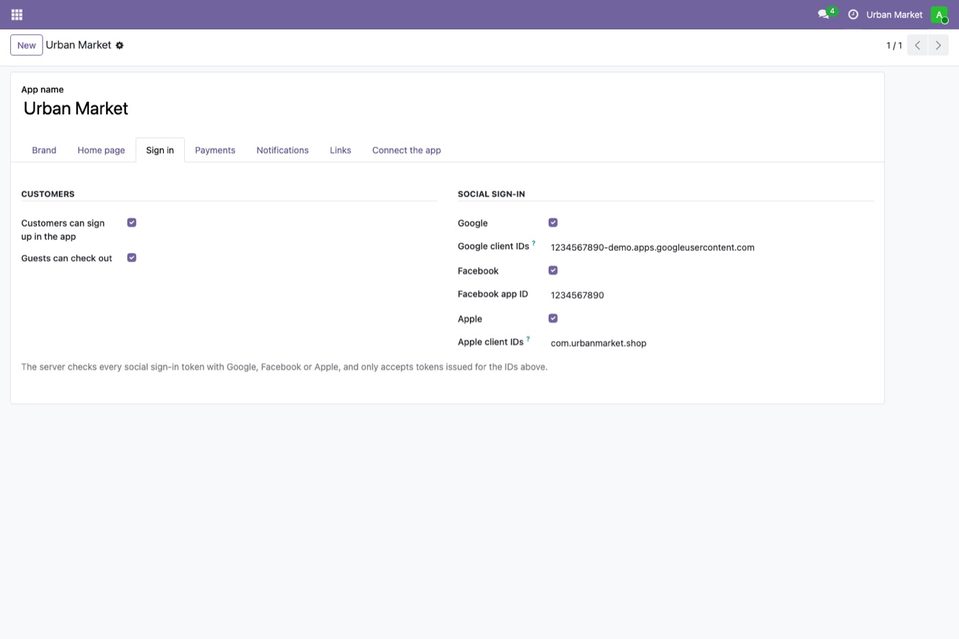
Task: Toggle Customers can sign up checkbox
Action: click(x=131, y=223)
